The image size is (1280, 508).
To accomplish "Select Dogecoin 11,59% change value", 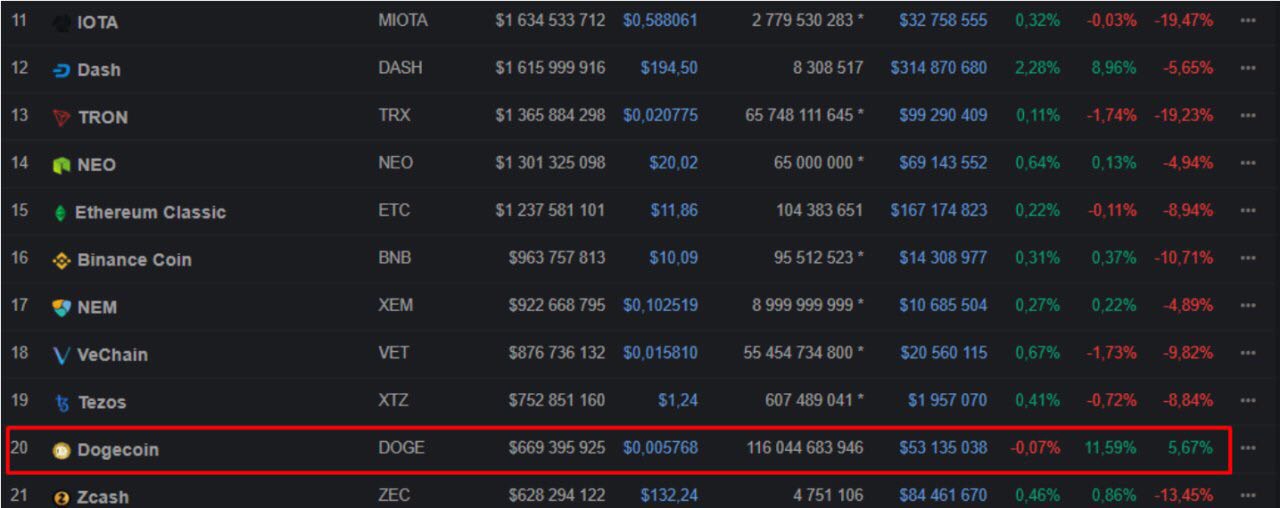I will tap(1111, 448).
